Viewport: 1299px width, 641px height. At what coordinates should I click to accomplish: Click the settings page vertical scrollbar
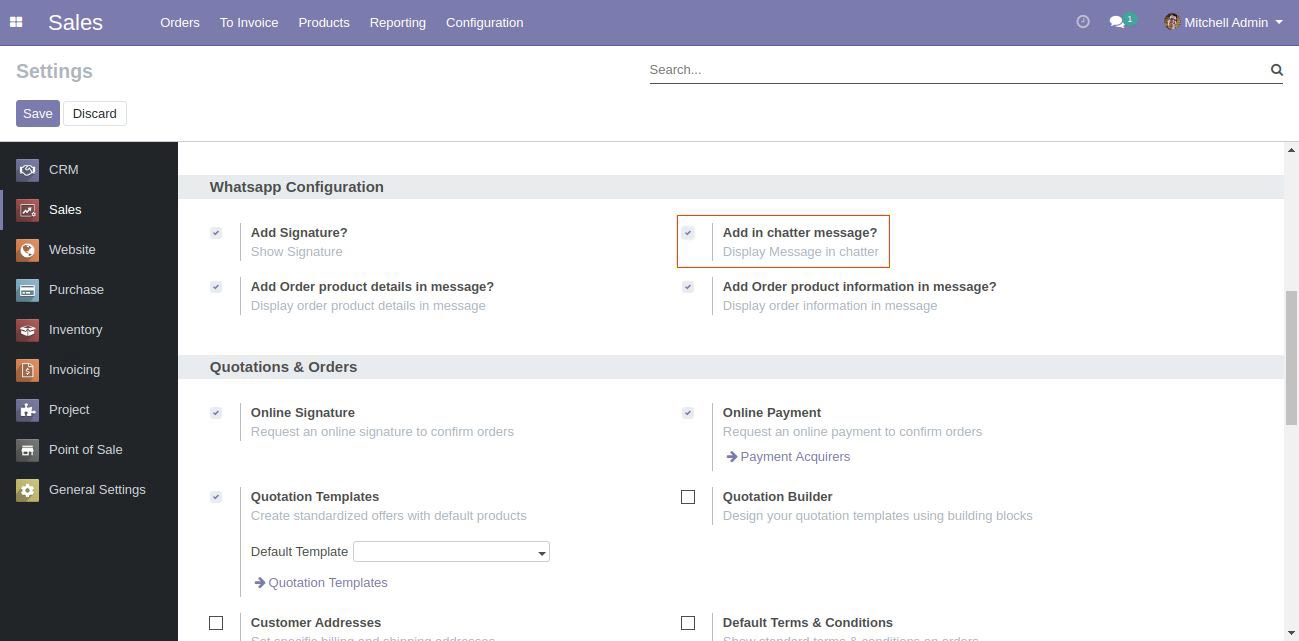[x=1291, y=360]
